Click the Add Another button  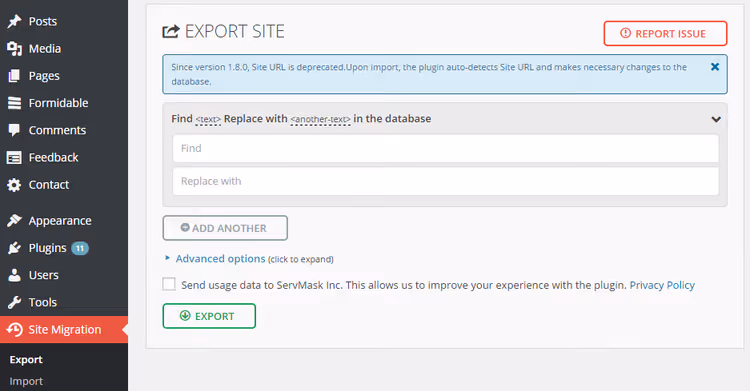pyautogui.click(x=225, y=228)
